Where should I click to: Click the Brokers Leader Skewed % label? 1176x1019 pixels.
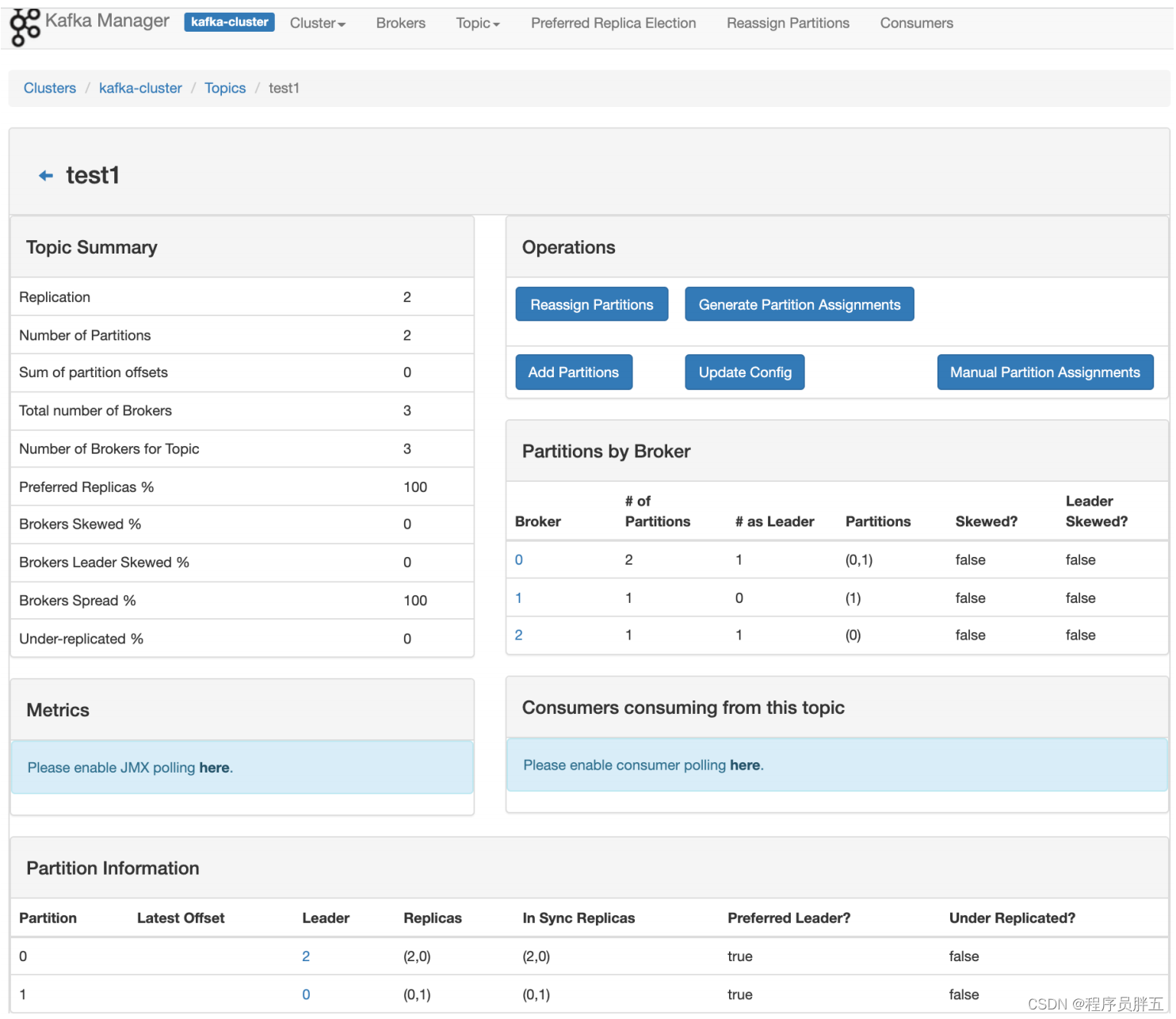tap(104, 563)
